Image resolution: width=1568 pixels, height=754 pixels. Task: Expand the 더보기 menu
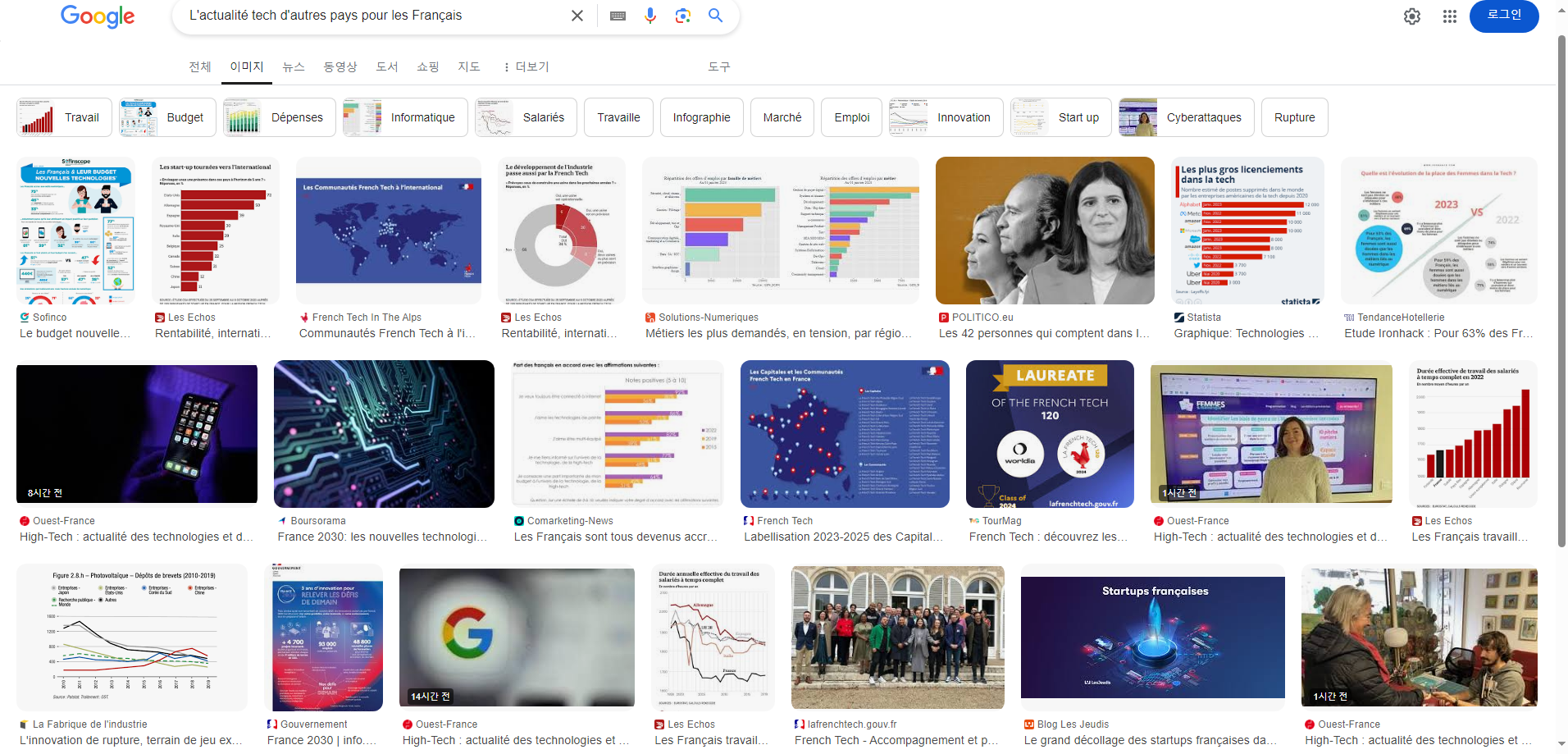(x=526, y=66)
